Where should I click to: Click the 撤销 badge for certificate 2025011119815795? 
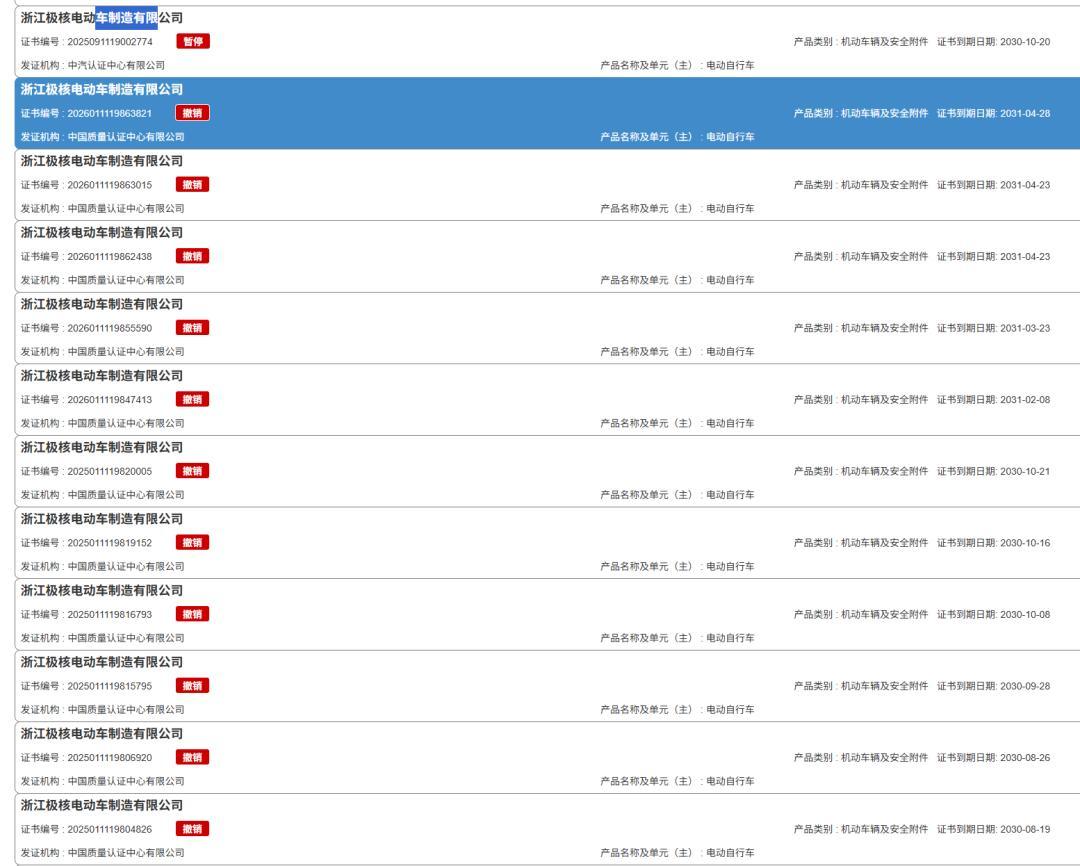click(192, 686)
